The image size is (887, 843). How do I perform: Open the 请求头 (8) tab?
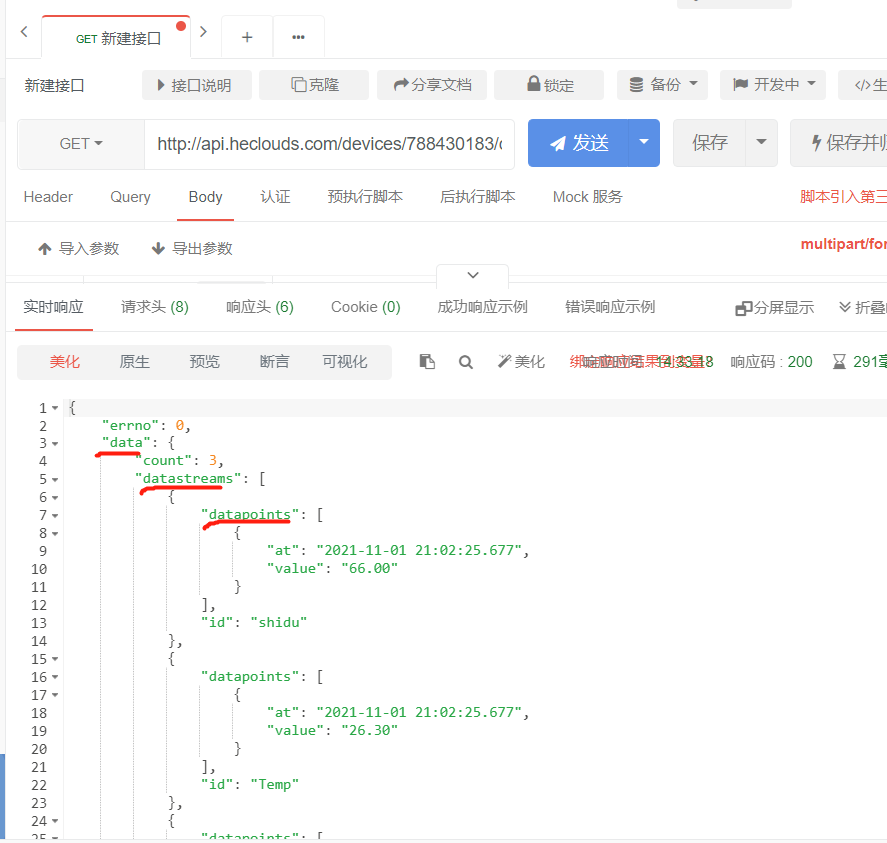[154, 307]
